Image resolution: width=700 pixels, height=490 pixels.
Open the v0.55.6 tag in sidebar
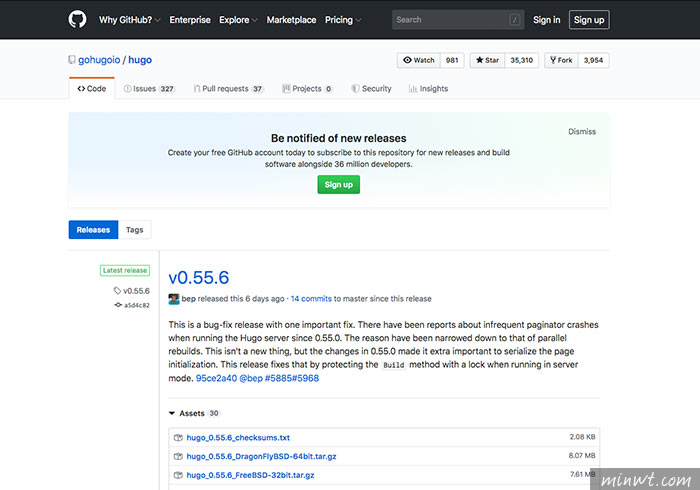[132, 291]
